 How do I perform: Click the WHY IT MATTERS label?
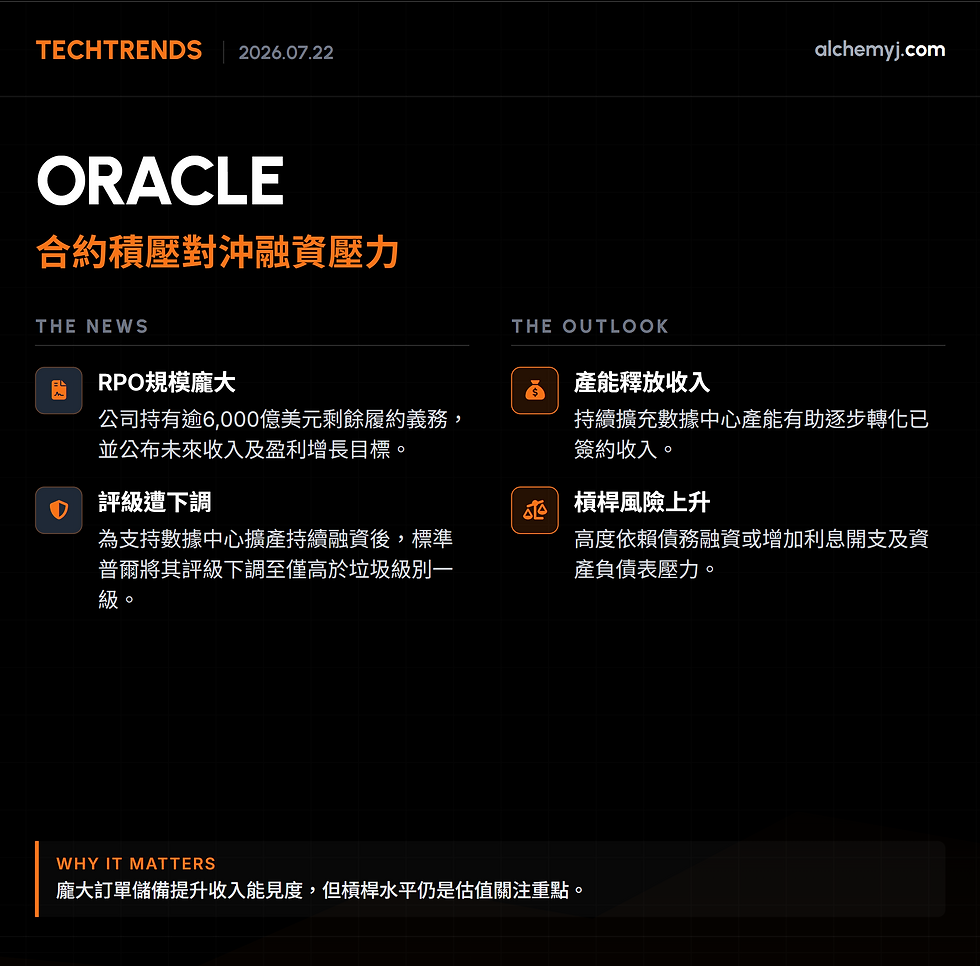click(x=136, y=864)
